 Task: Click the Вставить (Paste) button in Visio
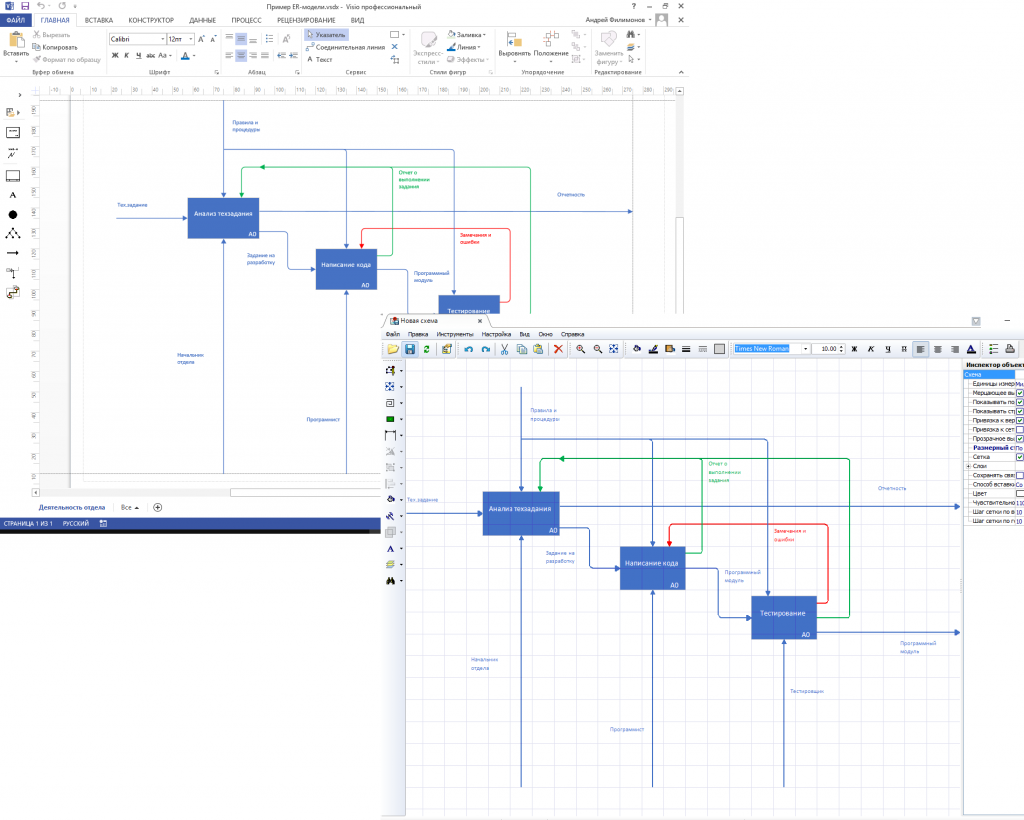pyautogui.click(x=16, y=46)
